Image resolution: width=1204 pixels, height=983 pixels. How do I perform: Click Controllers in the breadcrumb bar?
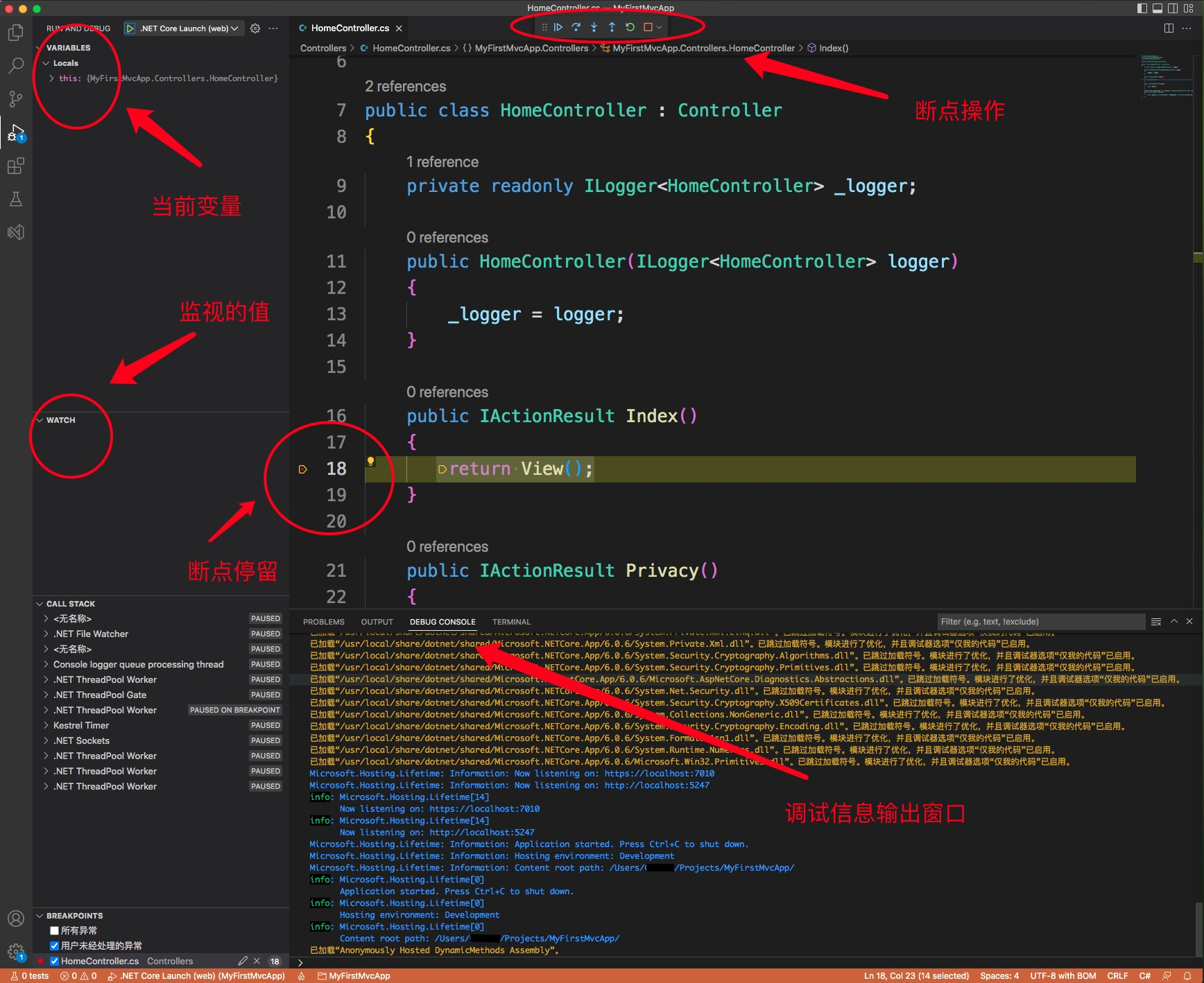click(x=323, y=48)
